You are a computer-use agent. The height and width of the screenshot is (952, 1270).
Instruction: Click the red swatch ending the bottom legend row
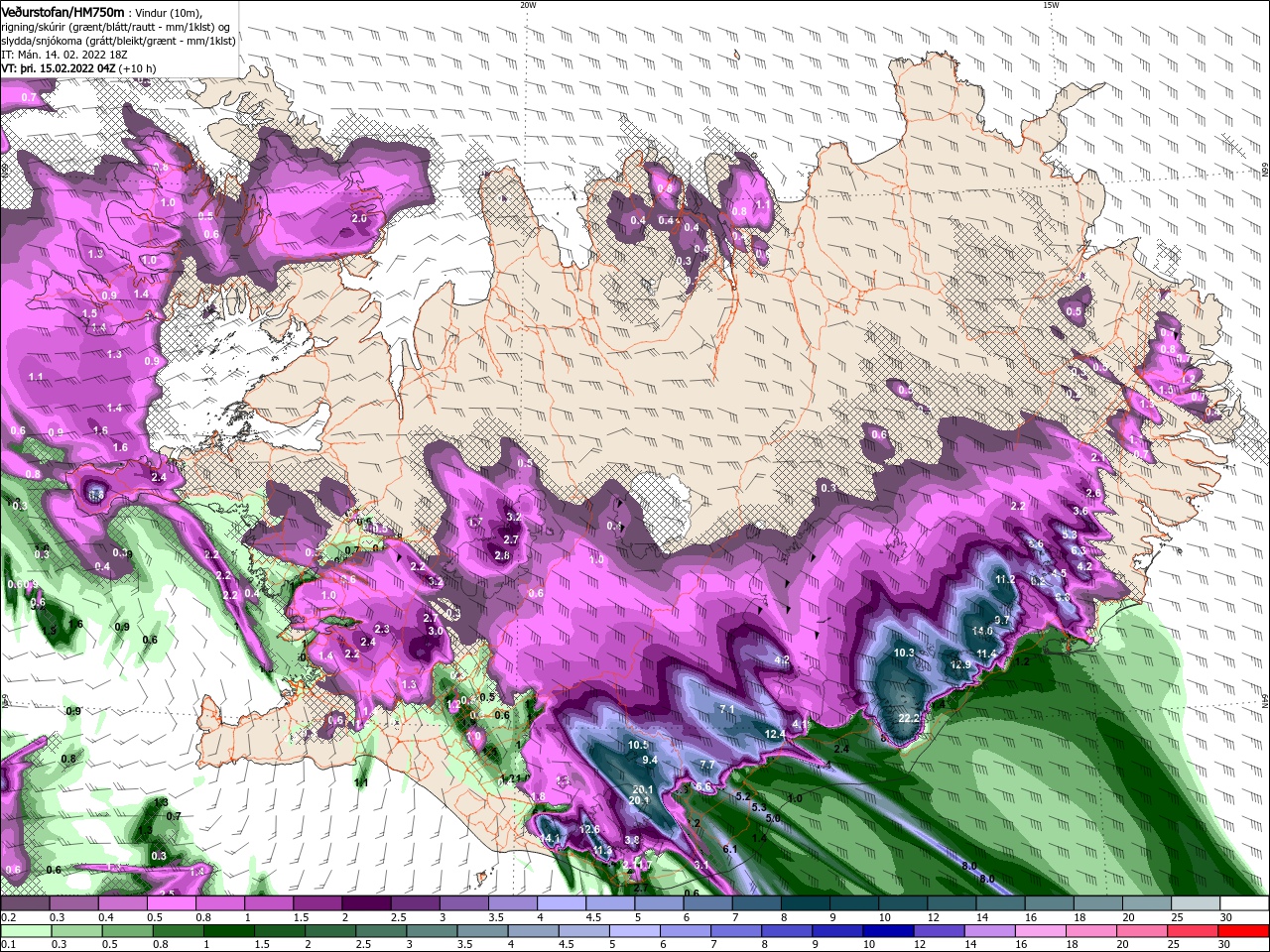(x=1244, y=931)
